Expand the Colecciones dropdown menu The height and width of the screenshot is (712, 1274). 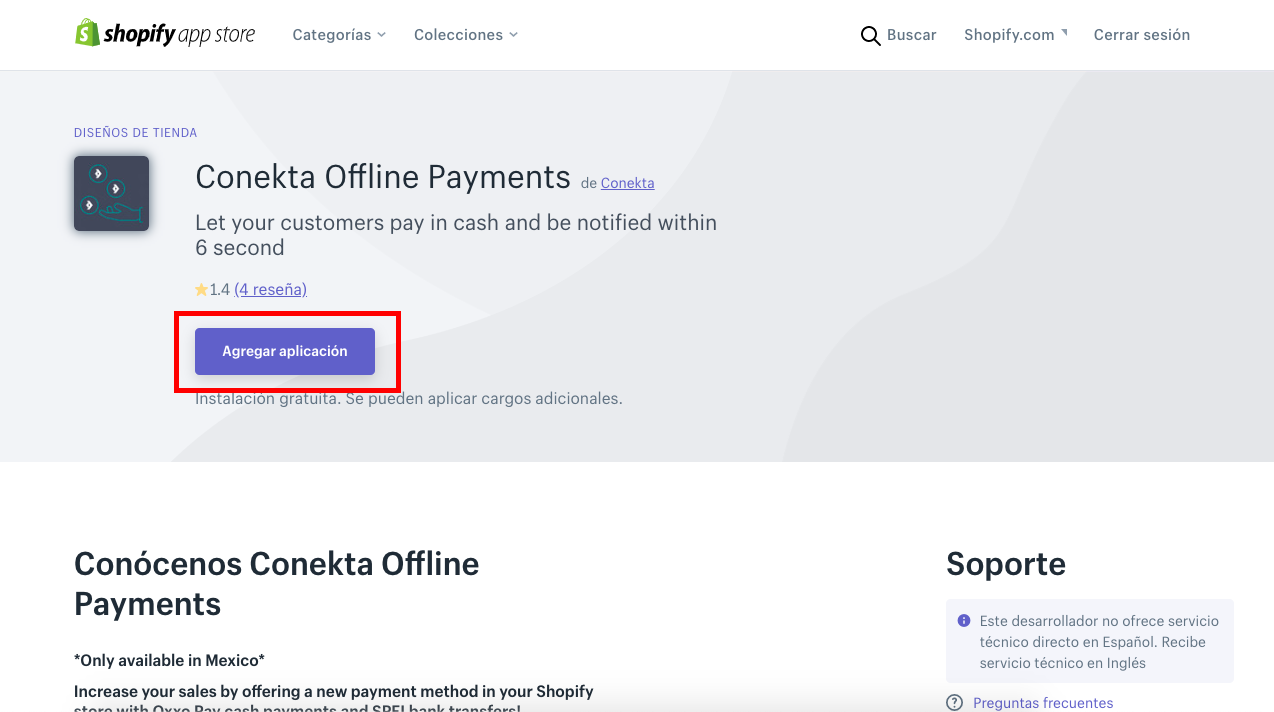click(x=465, y=35)
